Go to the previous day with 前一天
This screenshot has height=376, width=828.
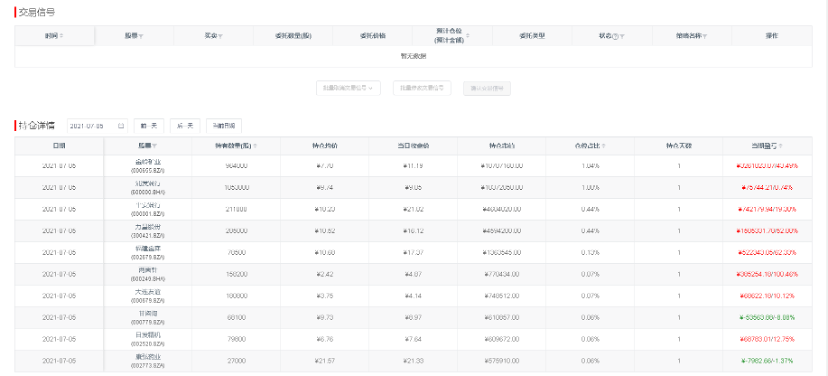click(149, 126)
